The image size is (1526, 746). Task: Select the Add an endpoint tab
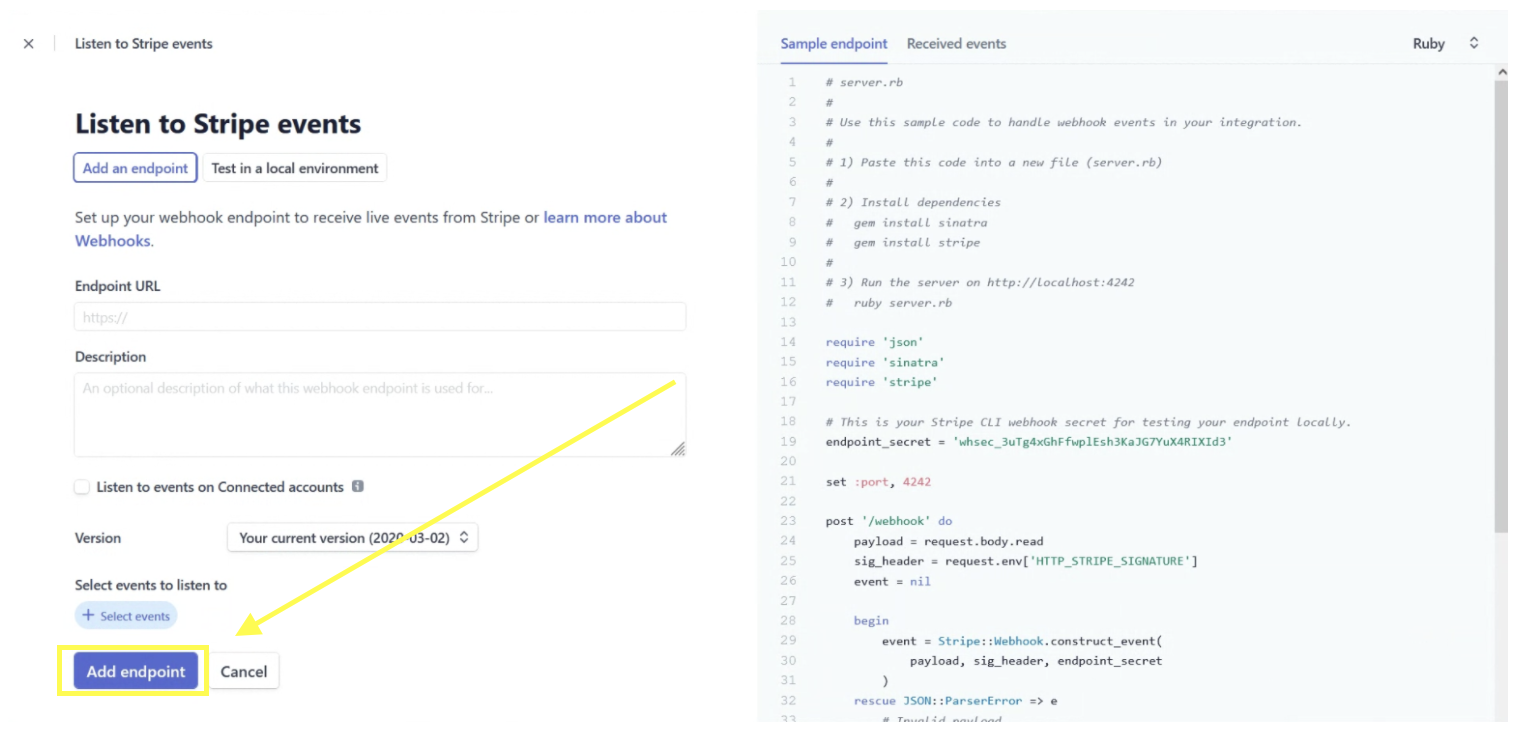(135, 168)
